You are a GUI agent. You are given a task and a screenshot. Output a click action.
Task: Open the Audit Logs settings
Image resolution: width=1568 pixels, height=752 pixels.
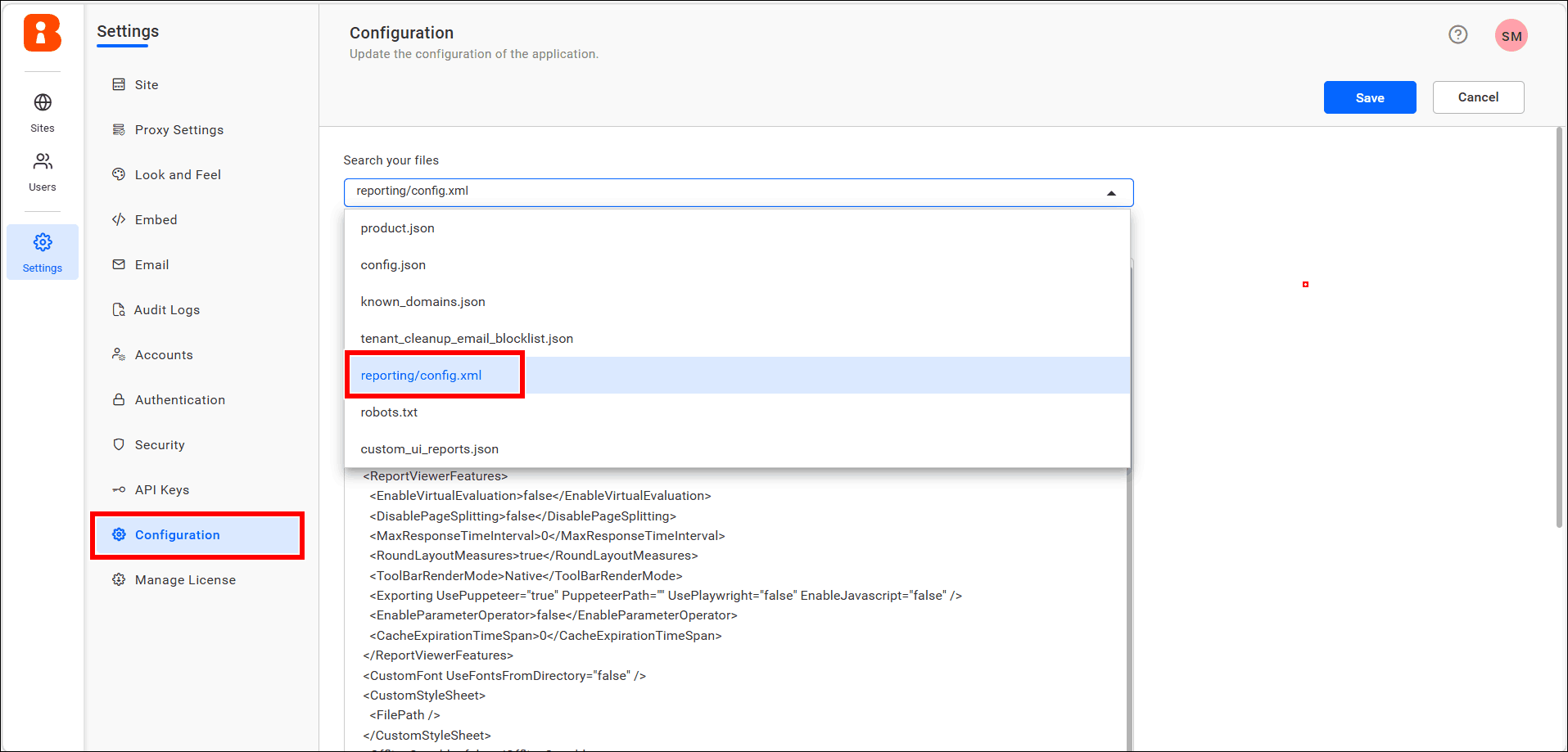167,309
